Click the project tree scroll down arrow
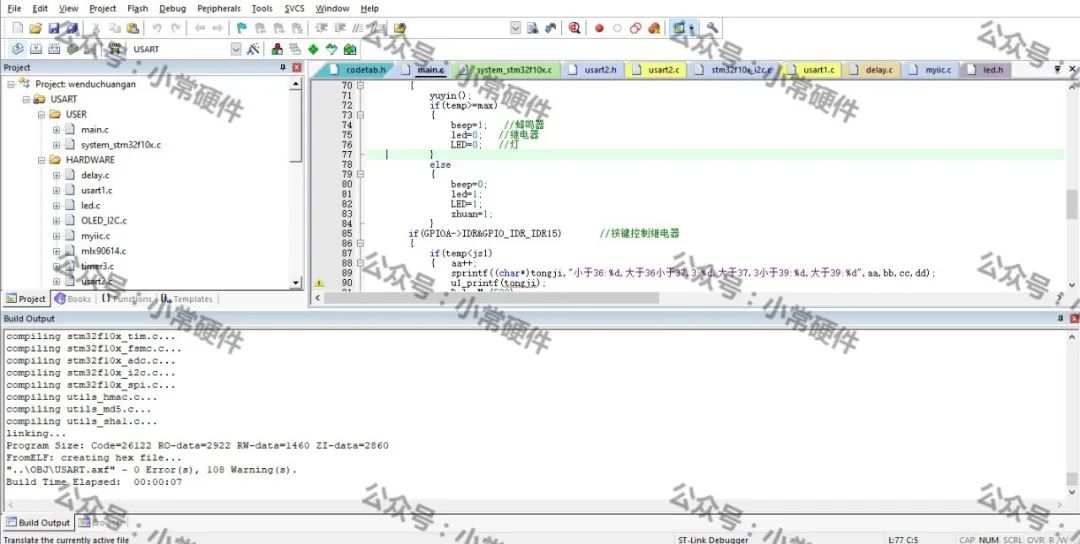Screen dimensions: 1080x544 (x=296, y=282)
